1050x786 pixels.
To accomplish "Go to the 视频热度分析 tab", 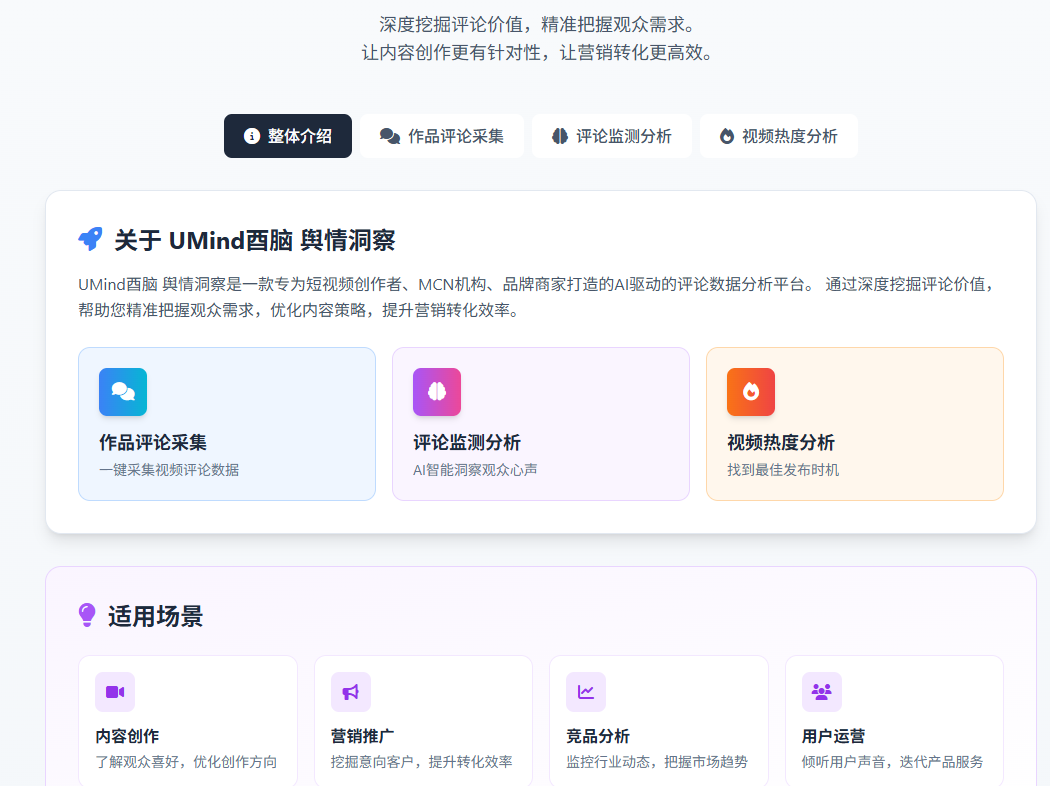I will 779,136.
